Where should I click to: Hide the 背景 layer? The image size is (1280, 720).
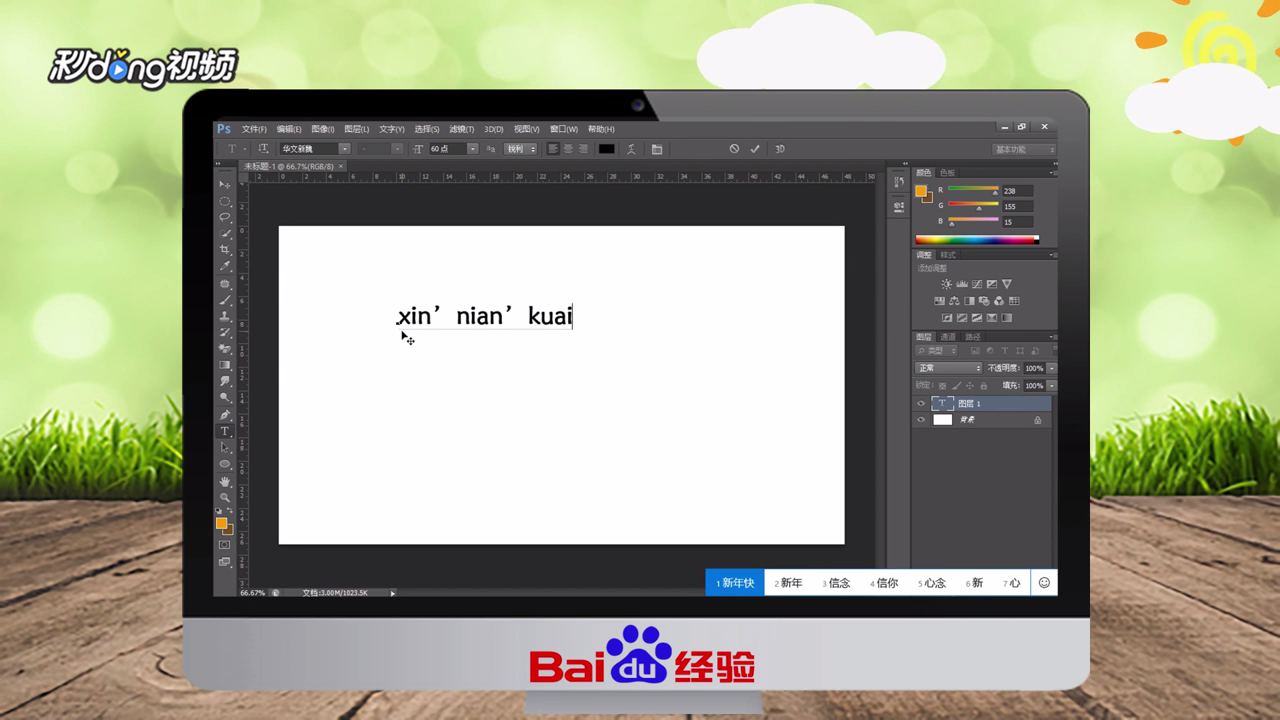click(x=921, y=420)
